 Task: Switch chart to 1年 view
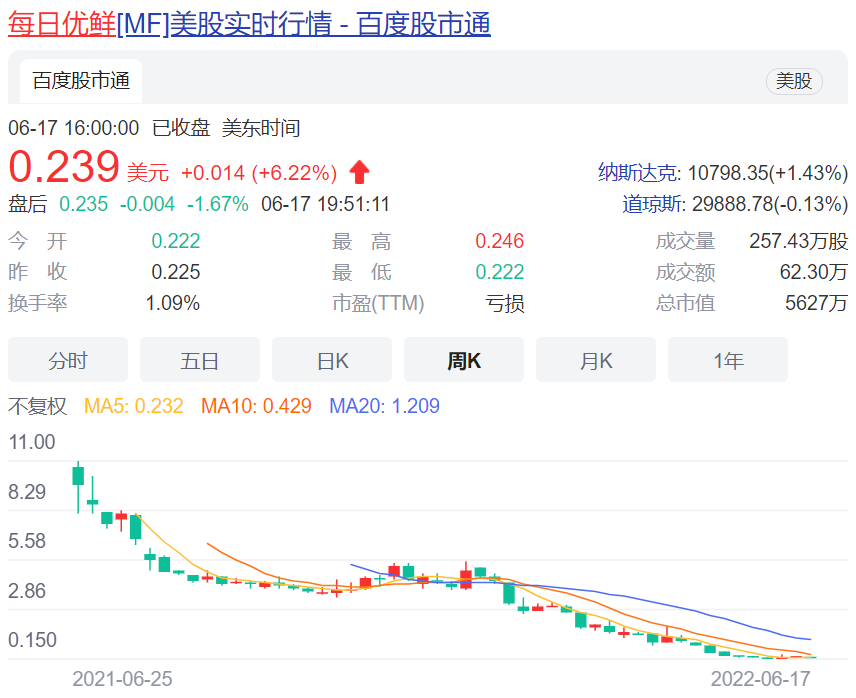coord(728,360)
